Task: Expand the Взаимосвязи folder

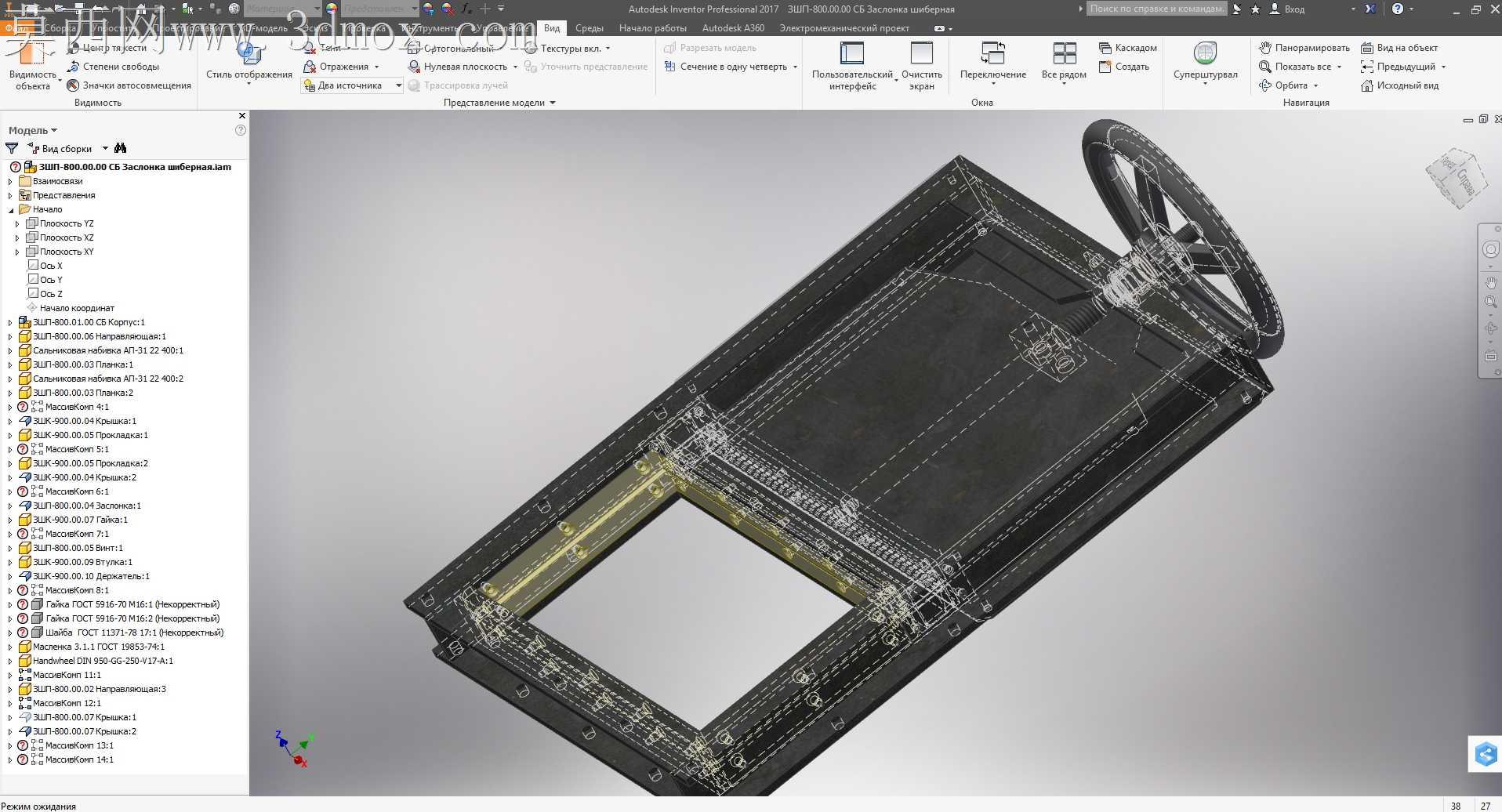Action: (11, 181)
